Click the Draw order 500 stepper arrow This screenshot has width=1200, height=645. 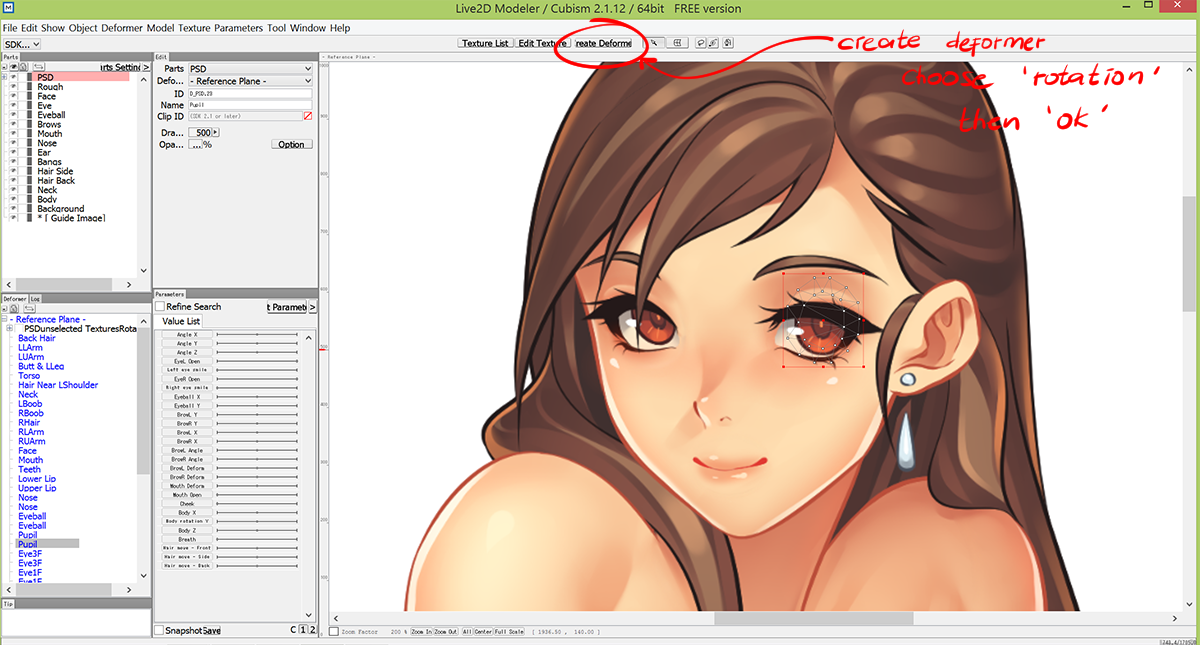215,132
